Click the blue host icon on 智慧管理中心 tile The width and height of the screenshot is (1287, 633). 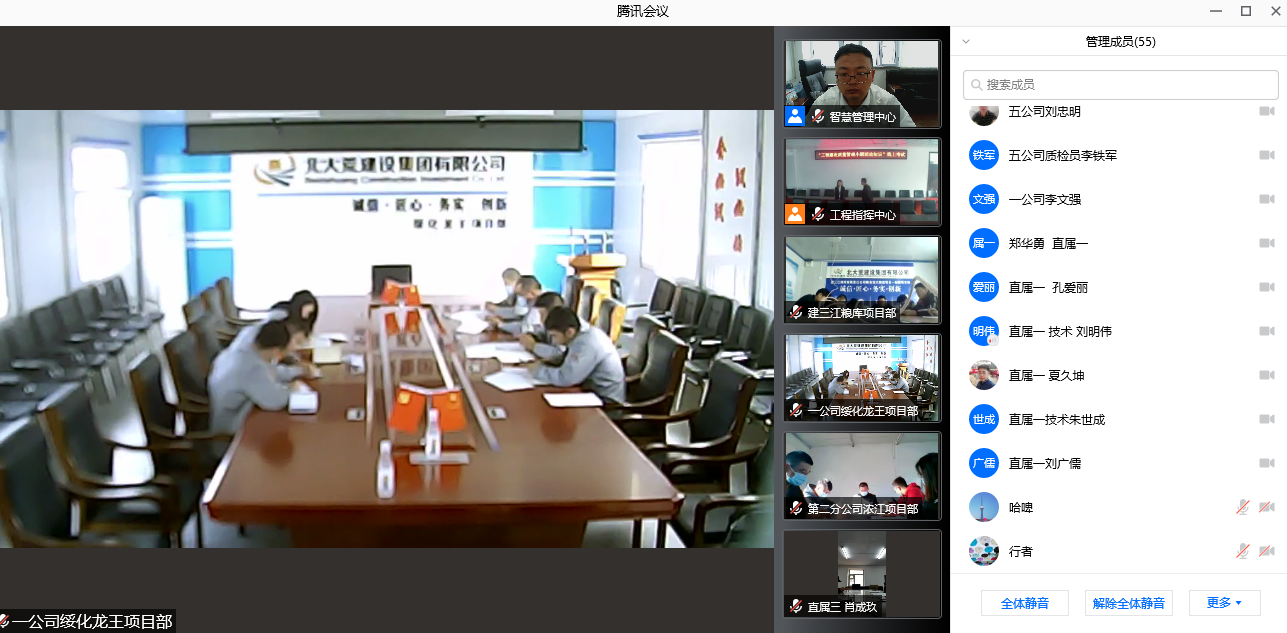click(x=795, y=116)
